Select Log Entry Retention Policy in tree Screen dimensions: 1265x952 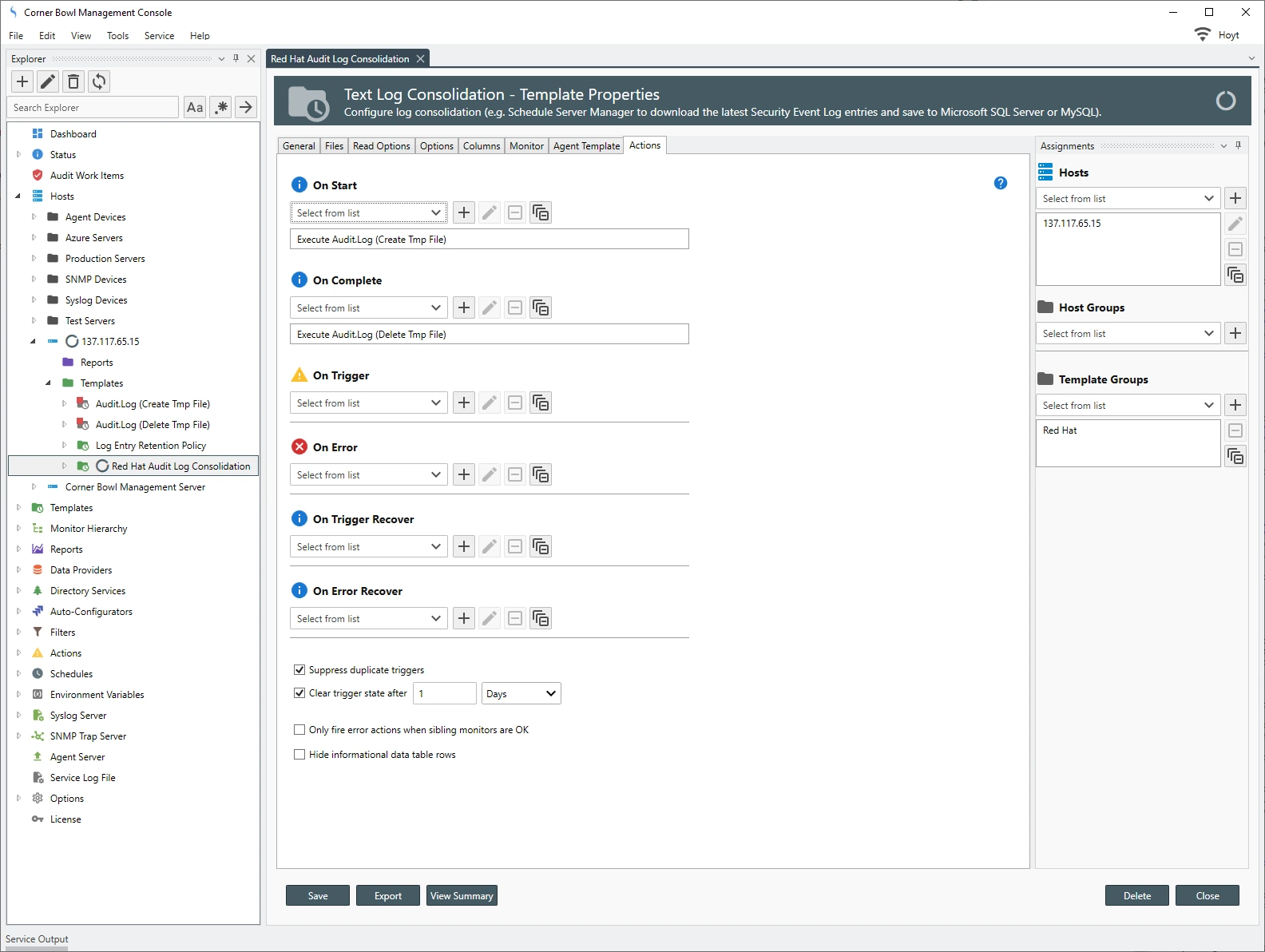[x=150, y=446]
